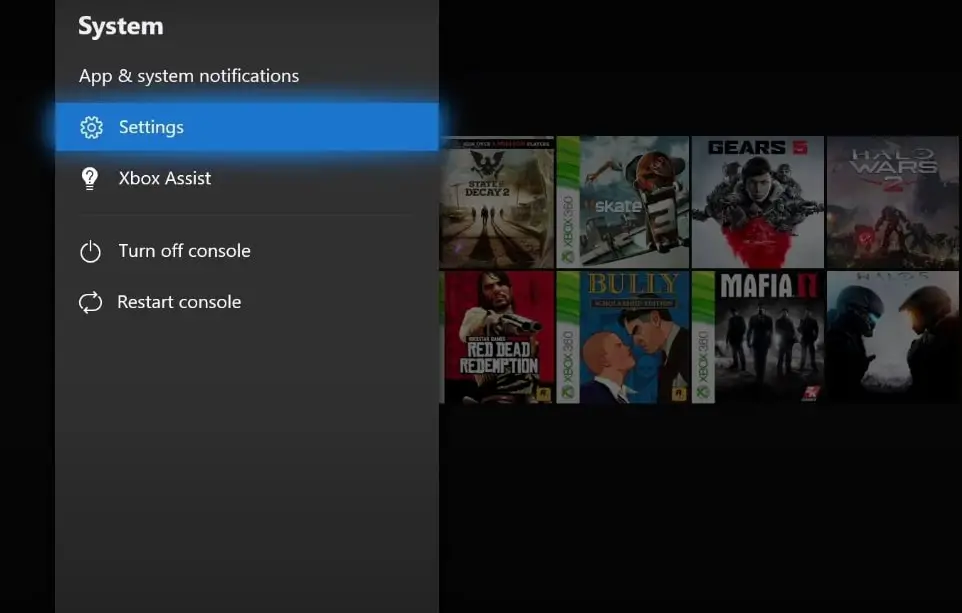Viewport: 962px width, 613px height.
Task: Select the Halo 5 Guardians tile
Action: pyautogui.click(x=893, y=337)
